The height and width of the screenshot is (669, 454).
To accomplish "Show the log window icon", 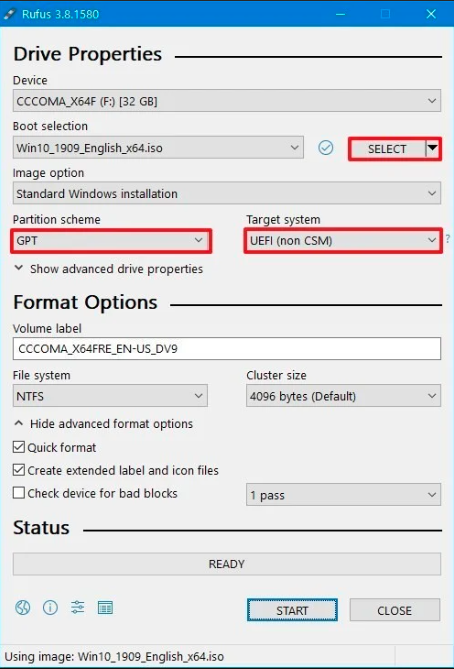I will (x=105, y=607).
